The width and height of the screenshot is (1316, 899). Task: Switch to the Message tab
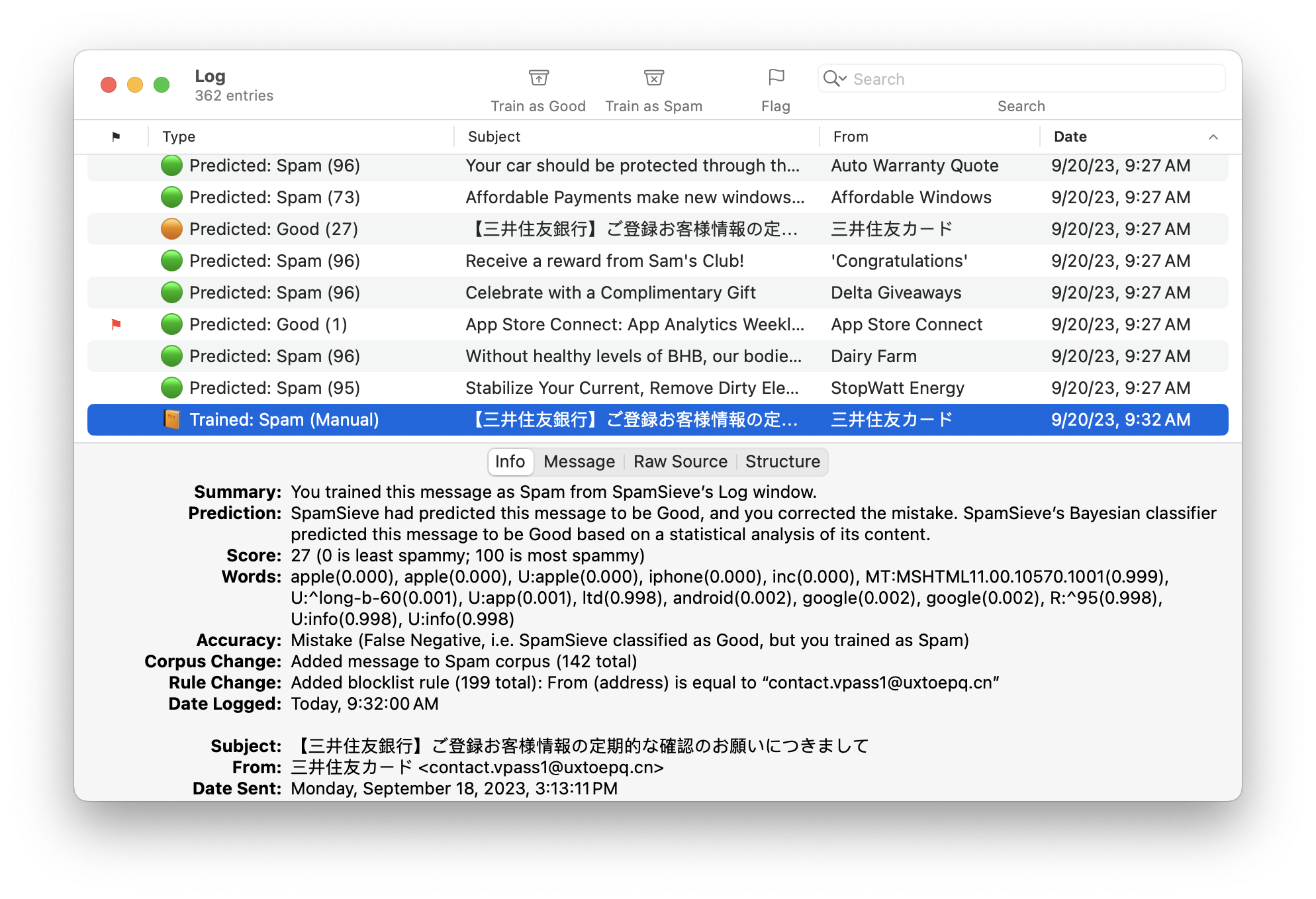[579, 461]
